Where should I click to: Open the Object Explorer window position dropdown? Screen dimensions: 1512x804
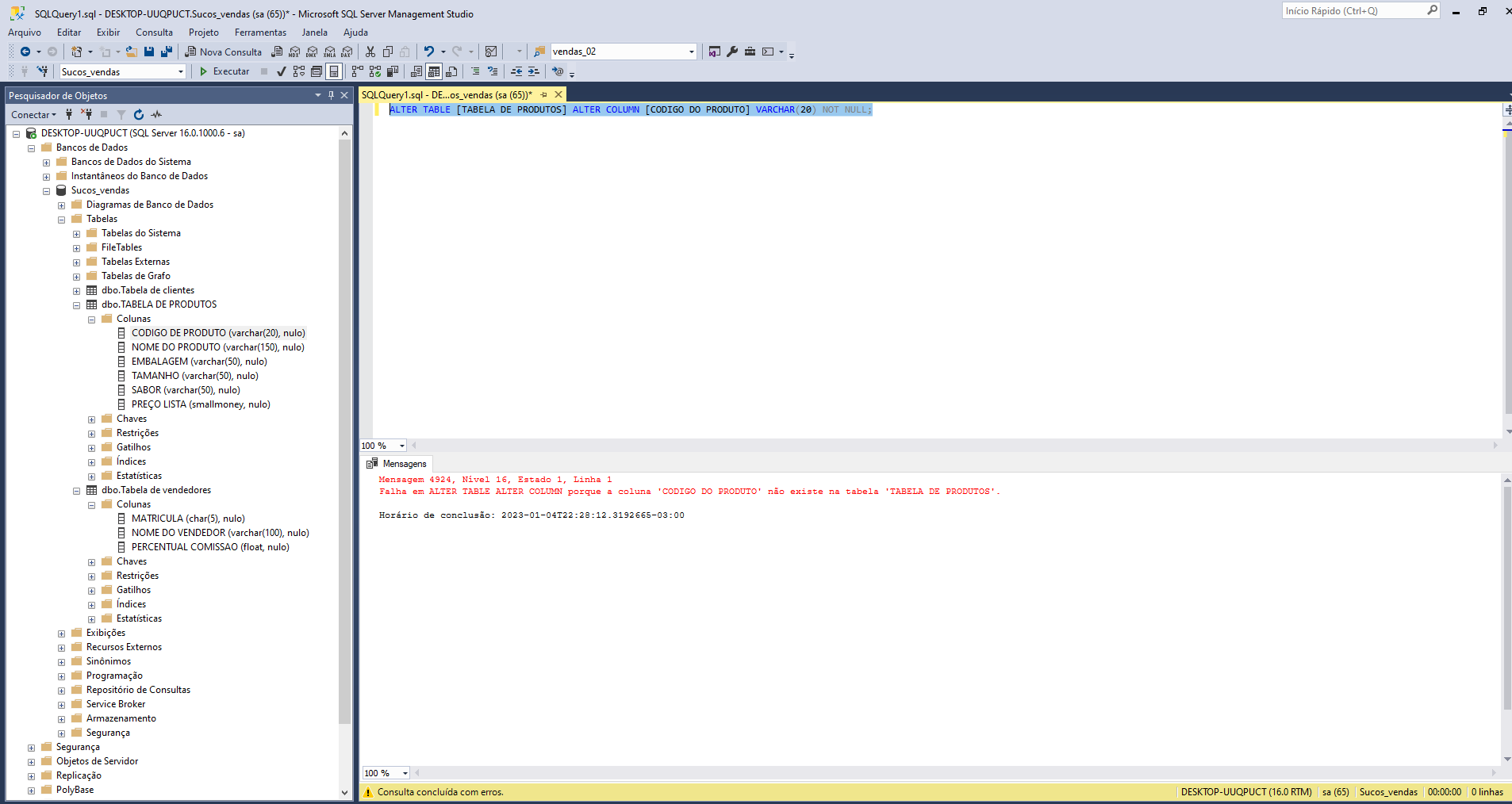[x=318, y=95]
